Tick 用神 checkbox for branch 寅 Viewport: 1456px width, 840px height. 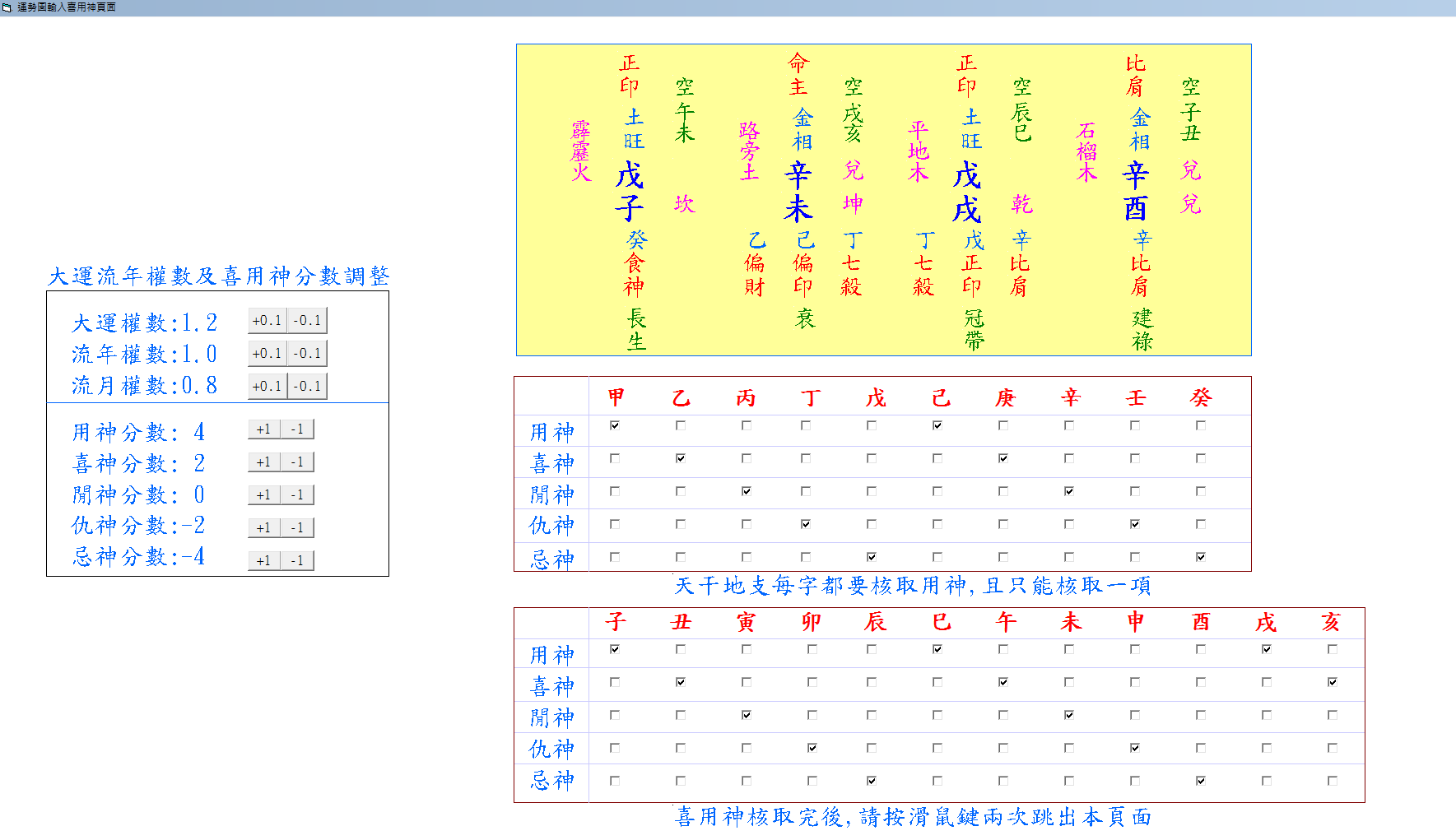click(x=747, y=649)
